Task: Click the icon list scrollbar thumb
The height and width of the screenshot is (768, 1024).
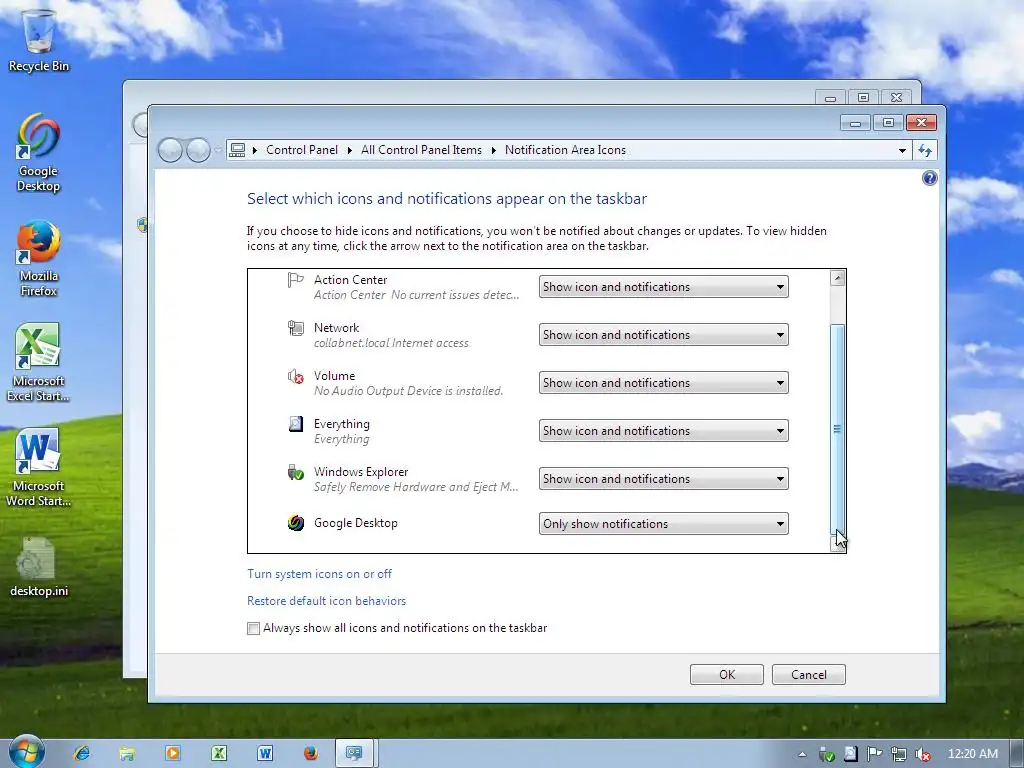Action: click(x=837, y=429)
